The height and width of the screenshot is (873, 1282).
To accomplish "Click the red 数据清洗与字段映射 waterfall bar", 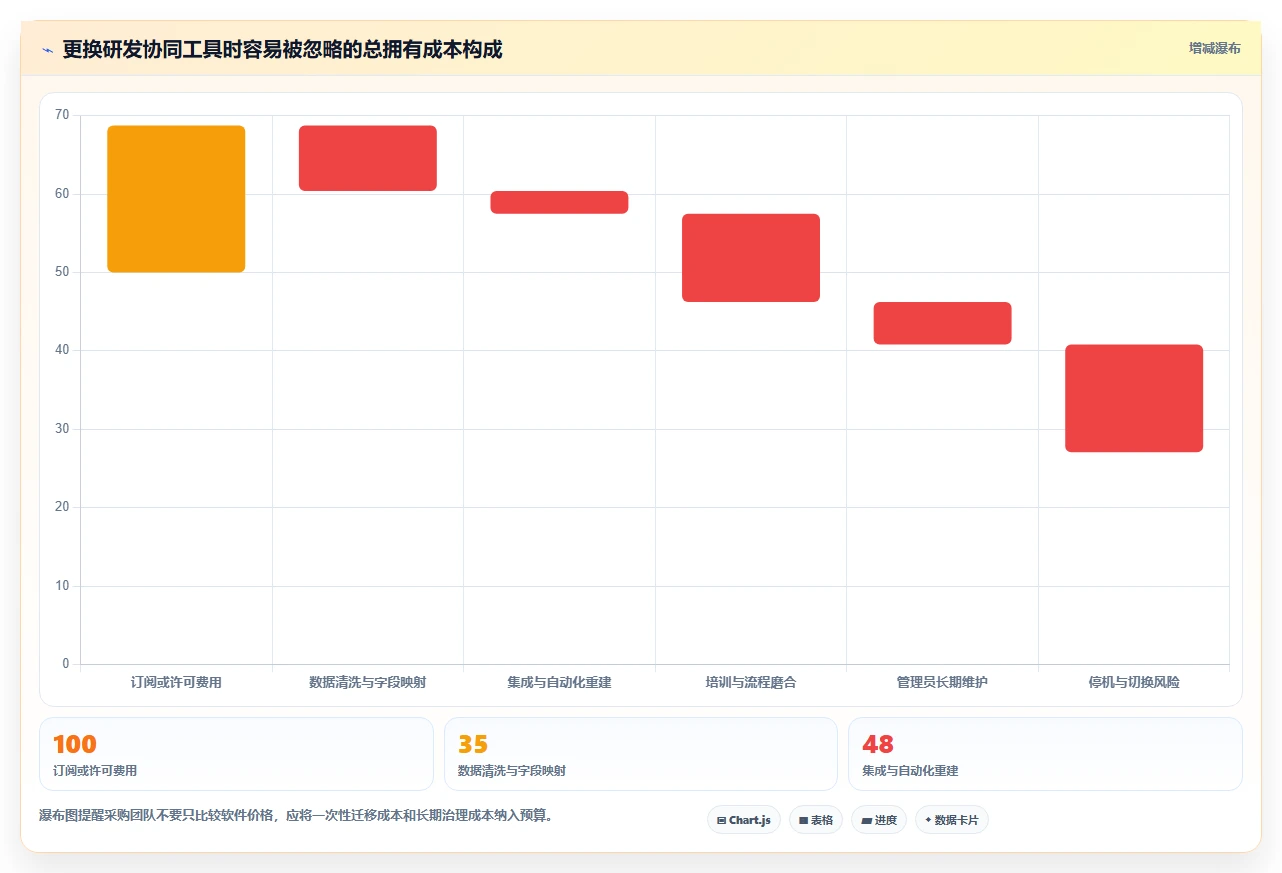I will (x=368, y=158).
